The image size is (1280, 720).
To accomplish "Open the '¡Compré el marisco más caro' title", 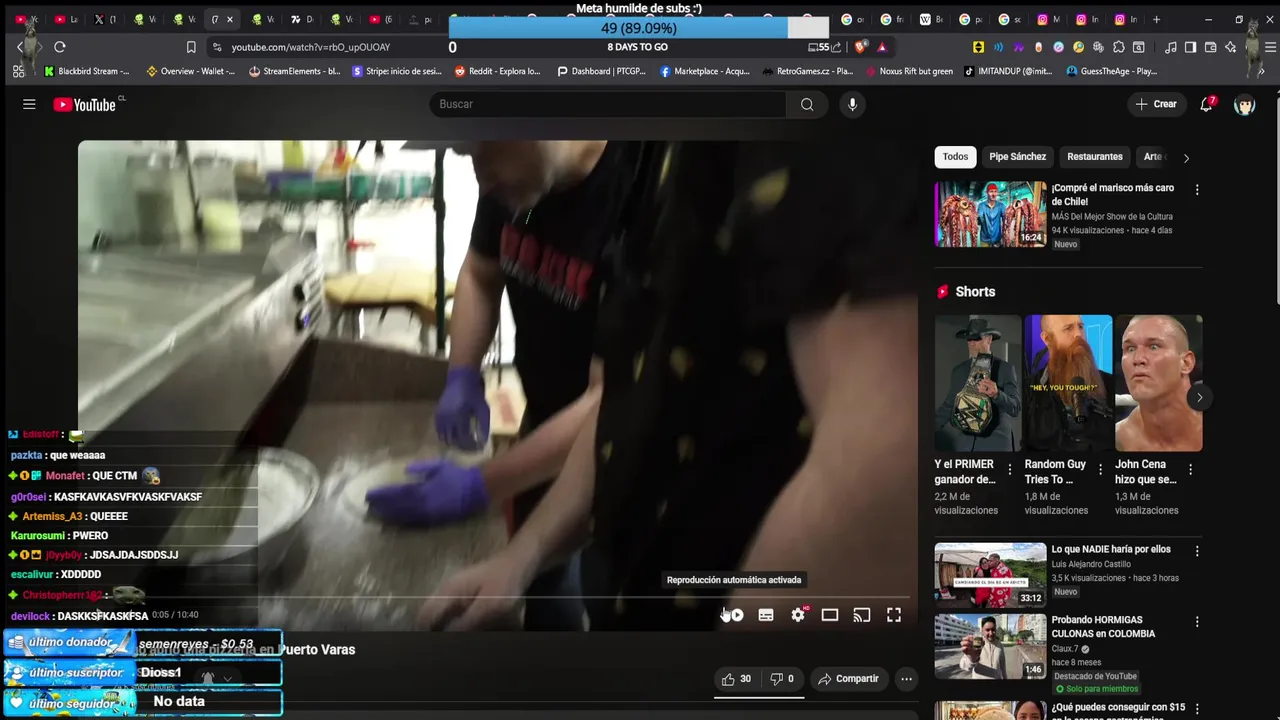I will [x=1112, y=194].
